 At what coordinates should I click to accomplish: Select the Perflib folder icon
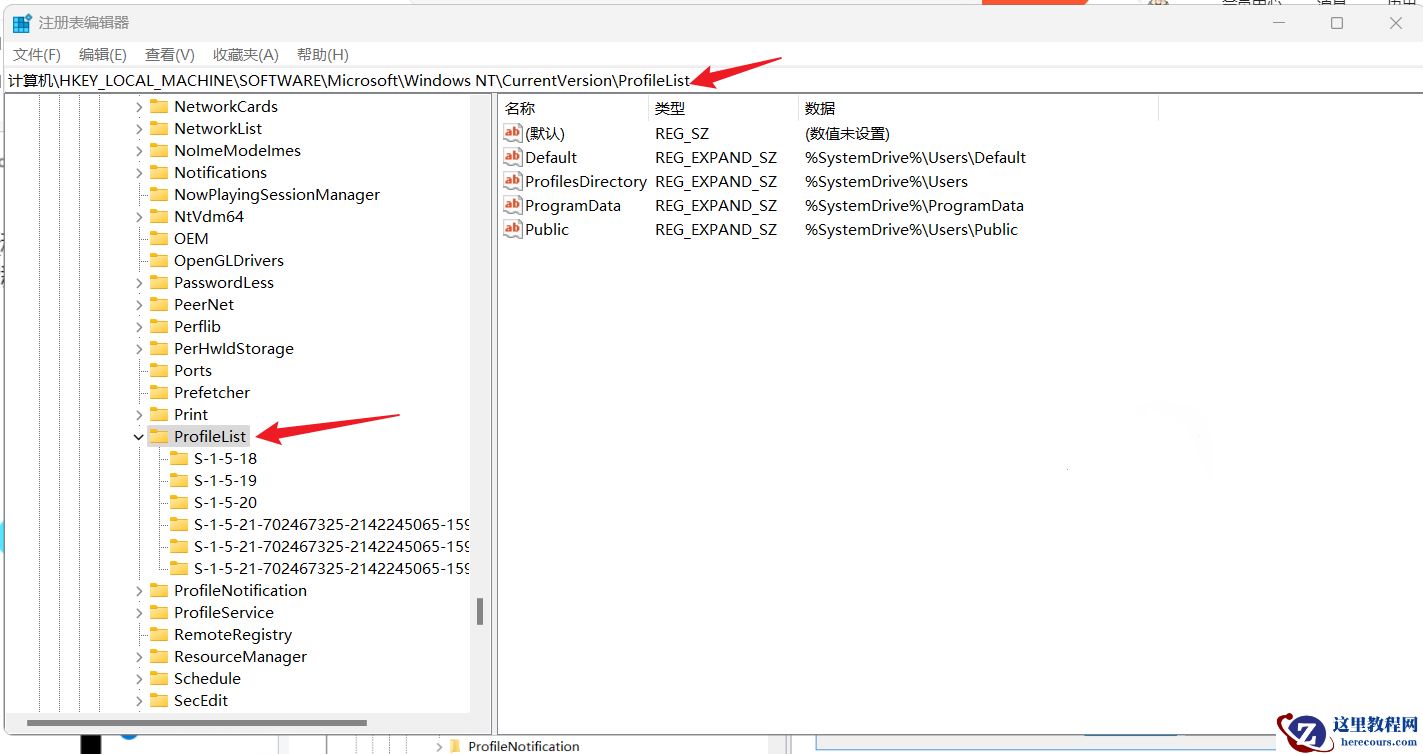[x=158, y=326]
